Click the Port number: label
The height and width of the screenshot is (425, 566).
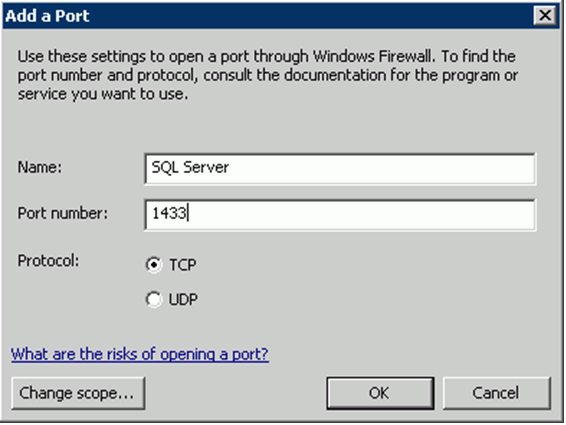coord(63,213)
